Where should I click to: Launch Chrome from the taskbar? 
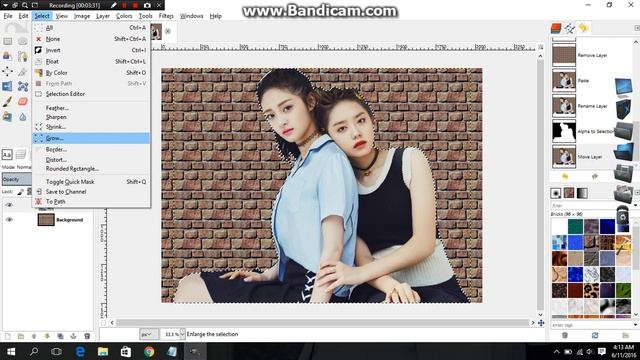click(149, 351)
